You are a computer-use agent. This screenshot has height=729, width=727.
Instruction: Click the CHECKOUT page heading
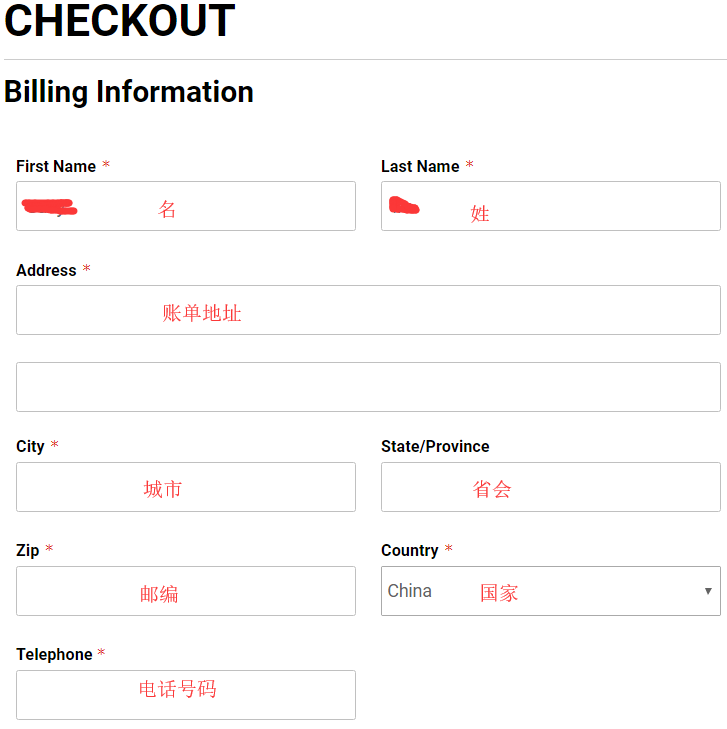click(x=120, y=22)
